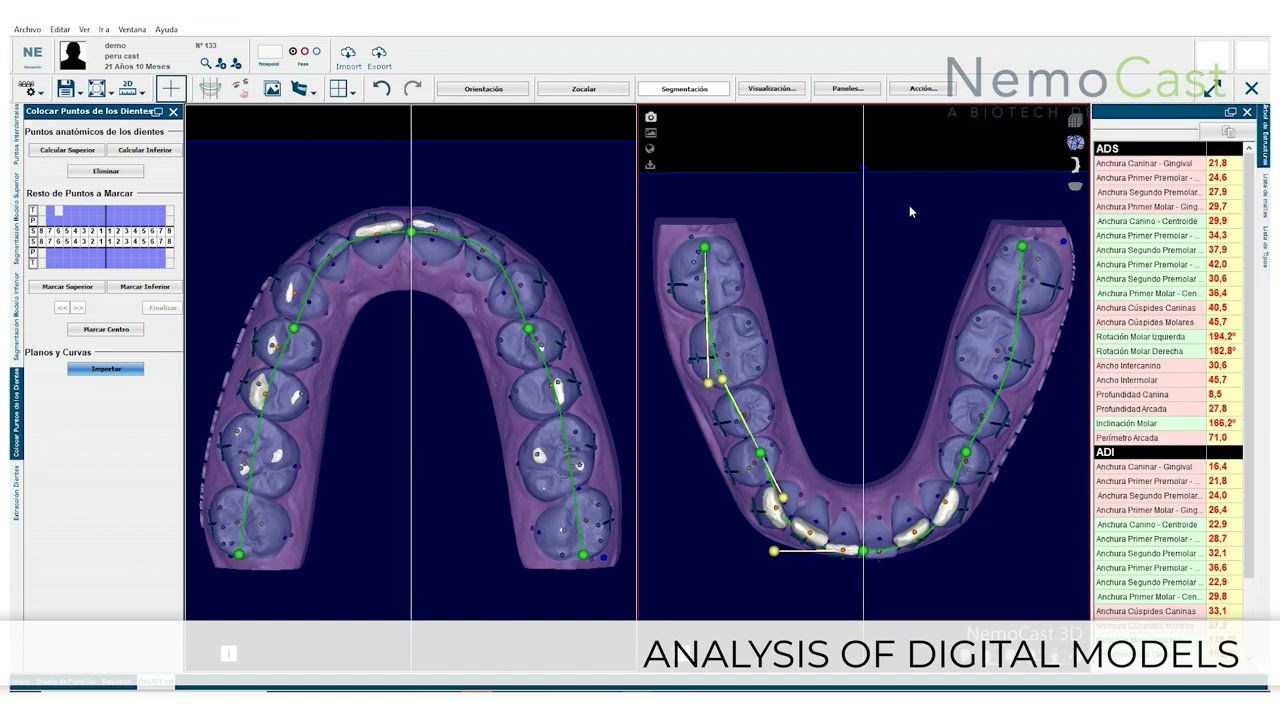Click the image icon below the camera
The image size is (1280, 720).
tap(651, 133)
